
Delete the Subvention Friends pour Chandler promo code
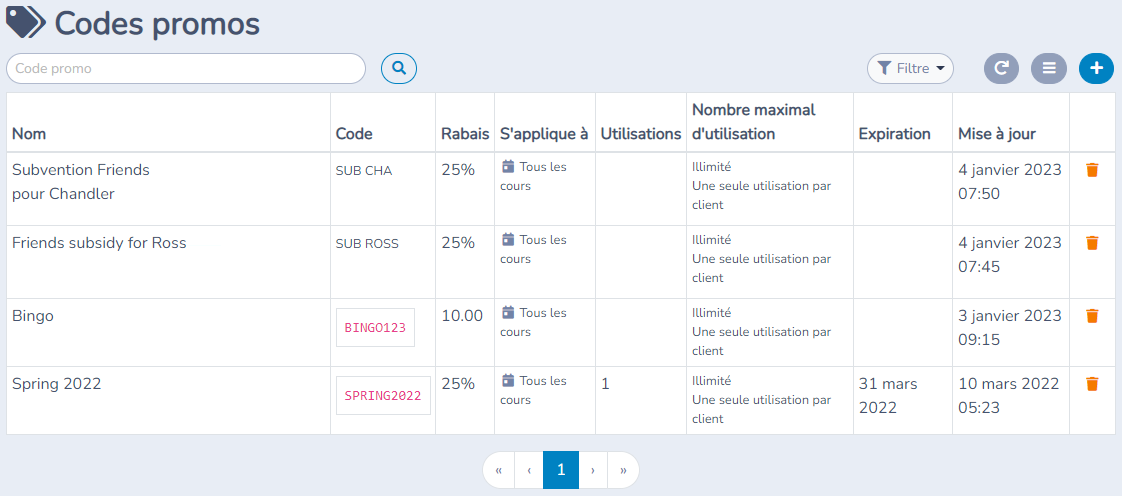[1092, 170]
